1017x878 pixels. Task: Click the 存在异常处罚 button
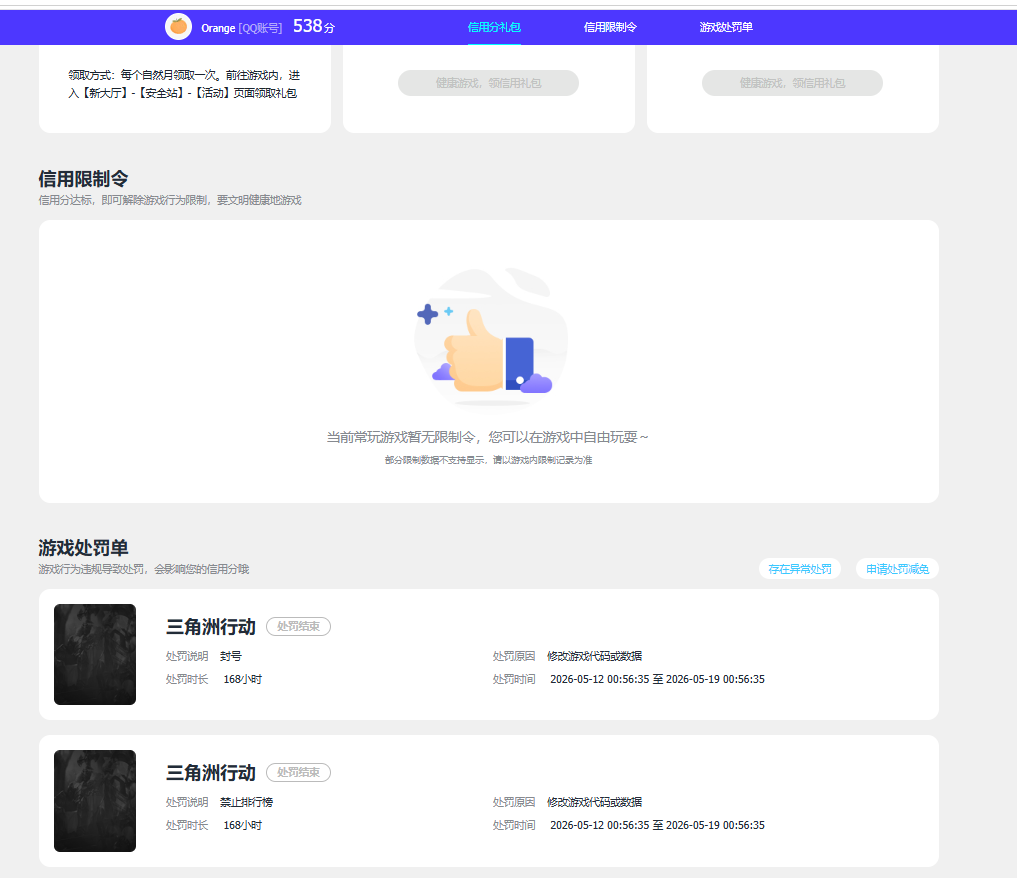pos(800,569)
